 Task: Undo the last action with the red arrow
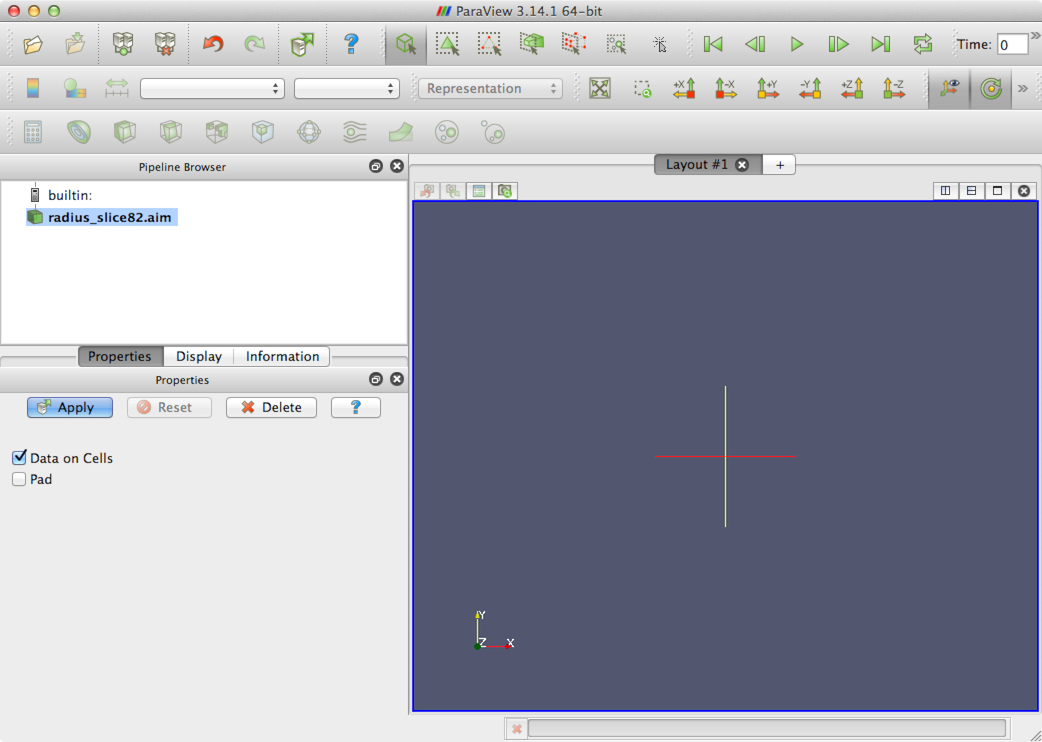pos(213,45)
